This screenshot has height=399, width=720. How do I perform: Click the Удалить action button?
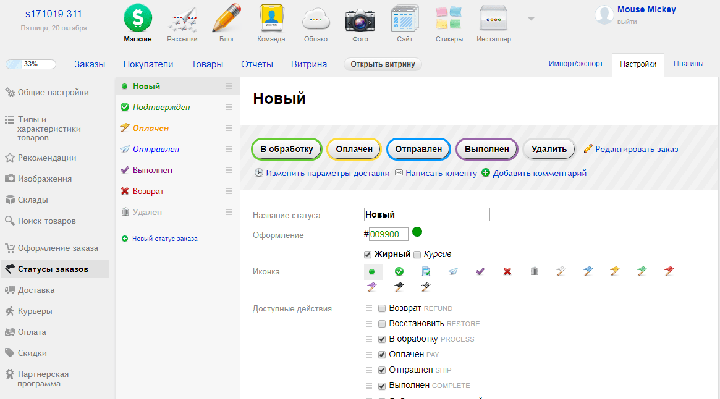(549, 149)
